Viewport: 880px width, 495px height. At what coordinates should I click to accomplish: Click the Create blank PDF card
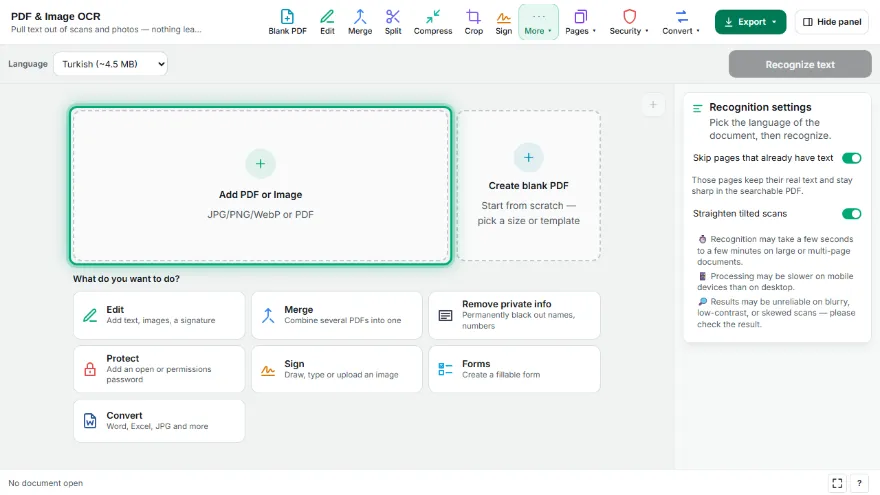click(529, 186)
